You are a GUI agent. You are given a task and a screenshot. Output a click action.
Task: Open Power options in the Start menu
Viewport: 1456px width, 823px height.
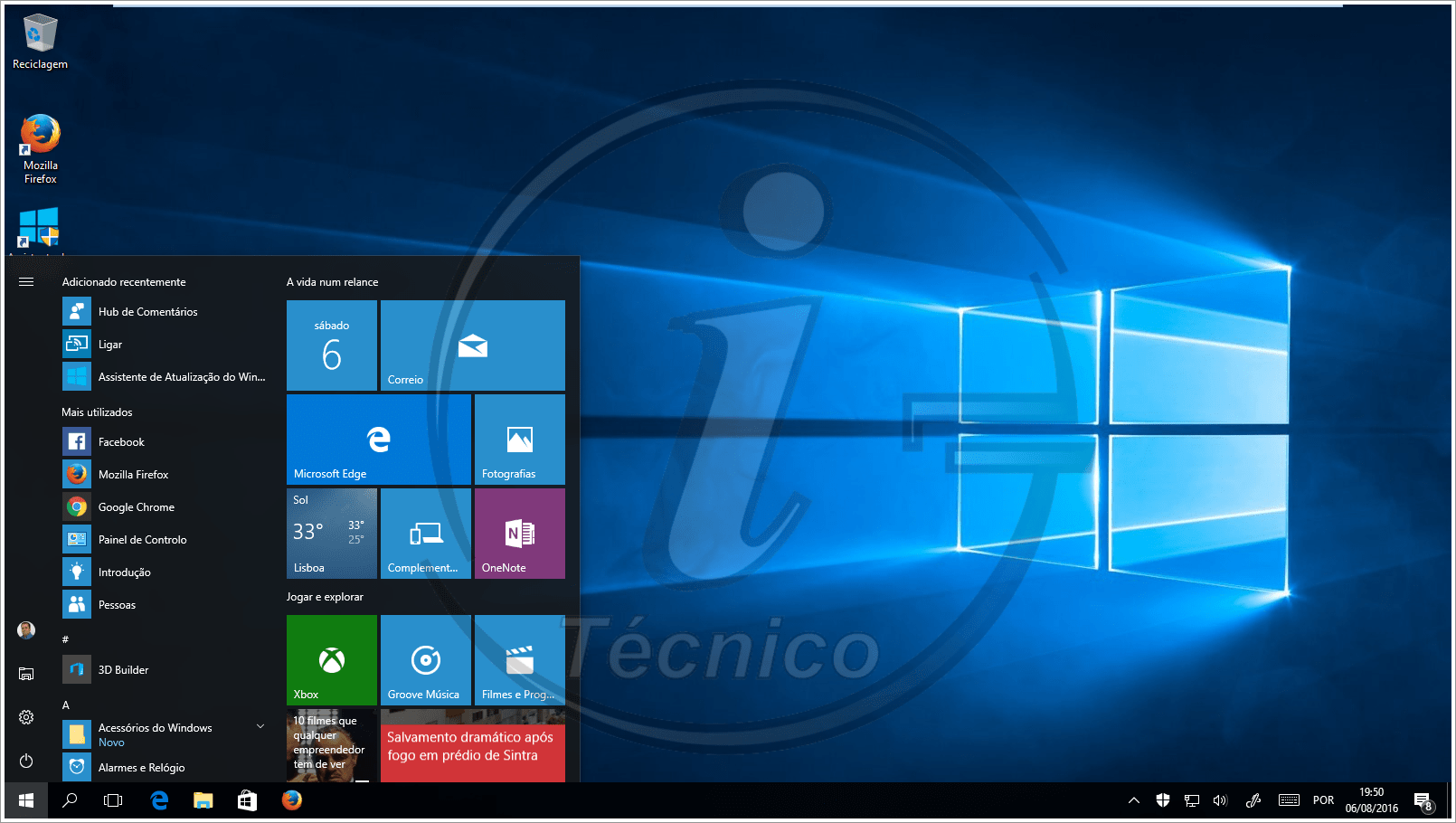pyautogui.click(x=25, y=760)
